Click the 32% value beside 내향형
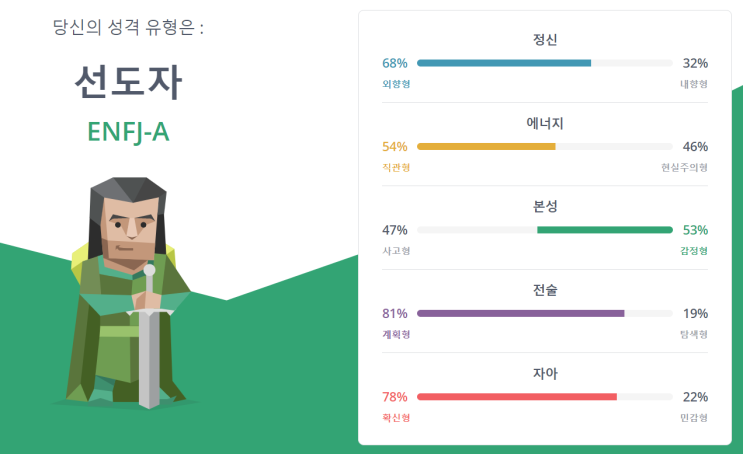Screen dimensions: 743x454 pyautogui.click(x=695, y=63)
